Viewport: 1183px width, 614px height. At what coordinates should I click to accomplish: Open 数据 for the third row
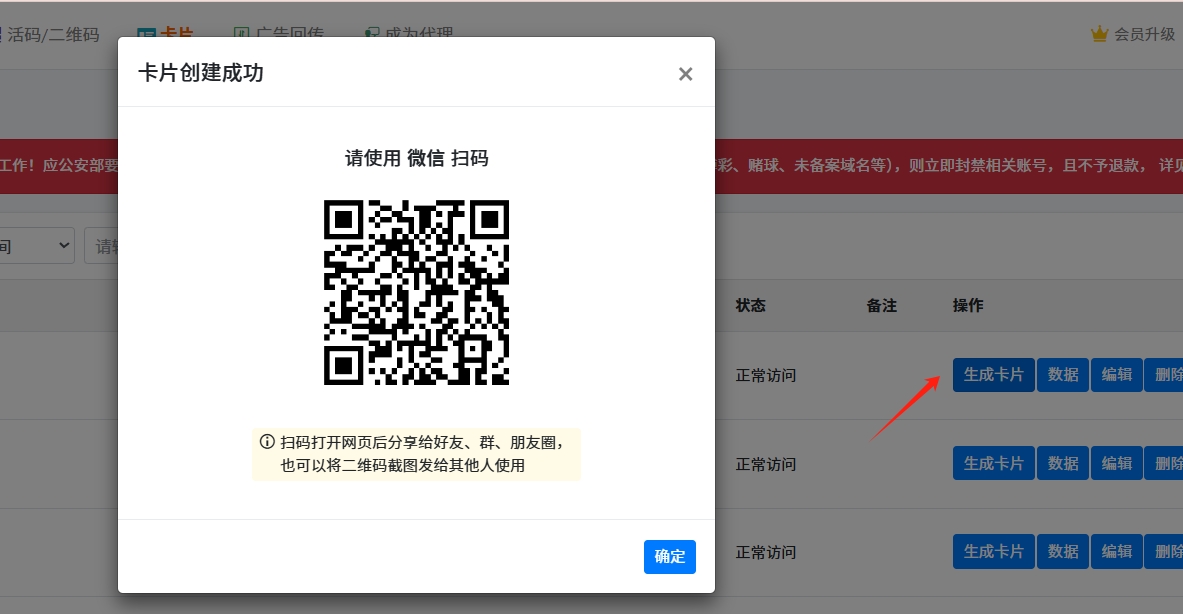1062,551
